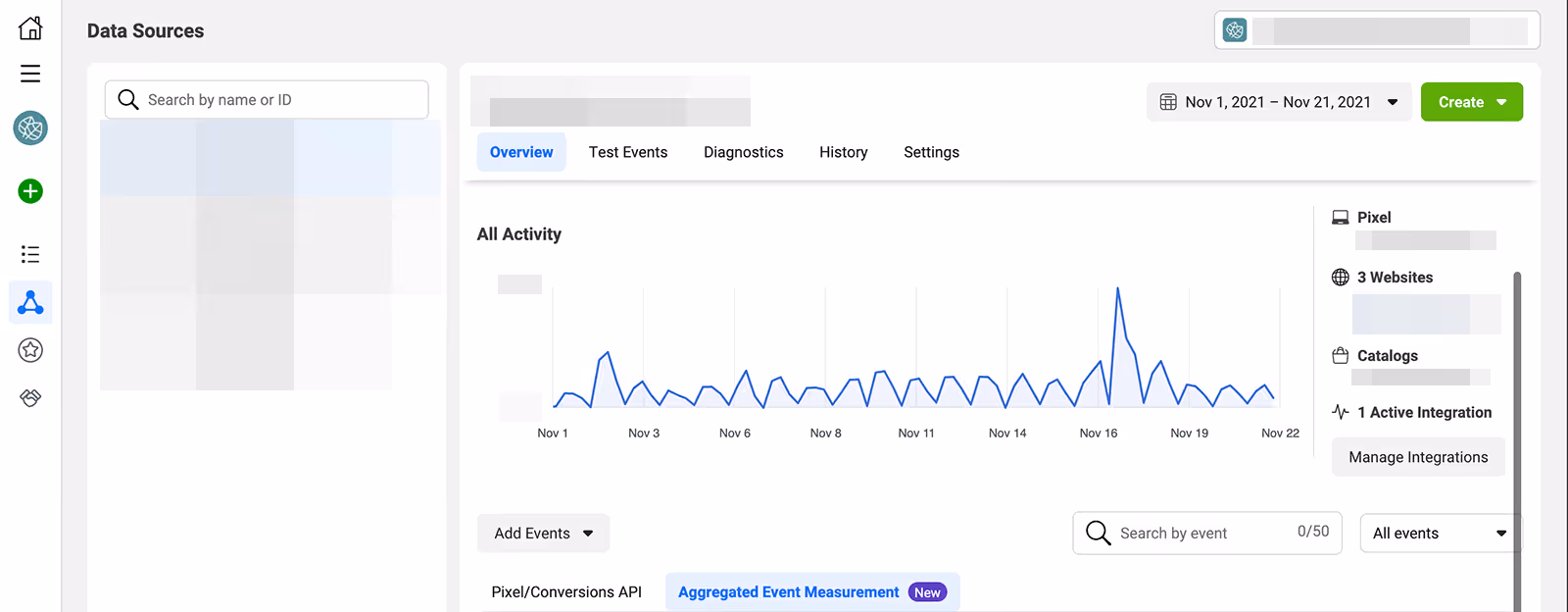
Task: Open the History tab
Action: (x=844, y=152)
